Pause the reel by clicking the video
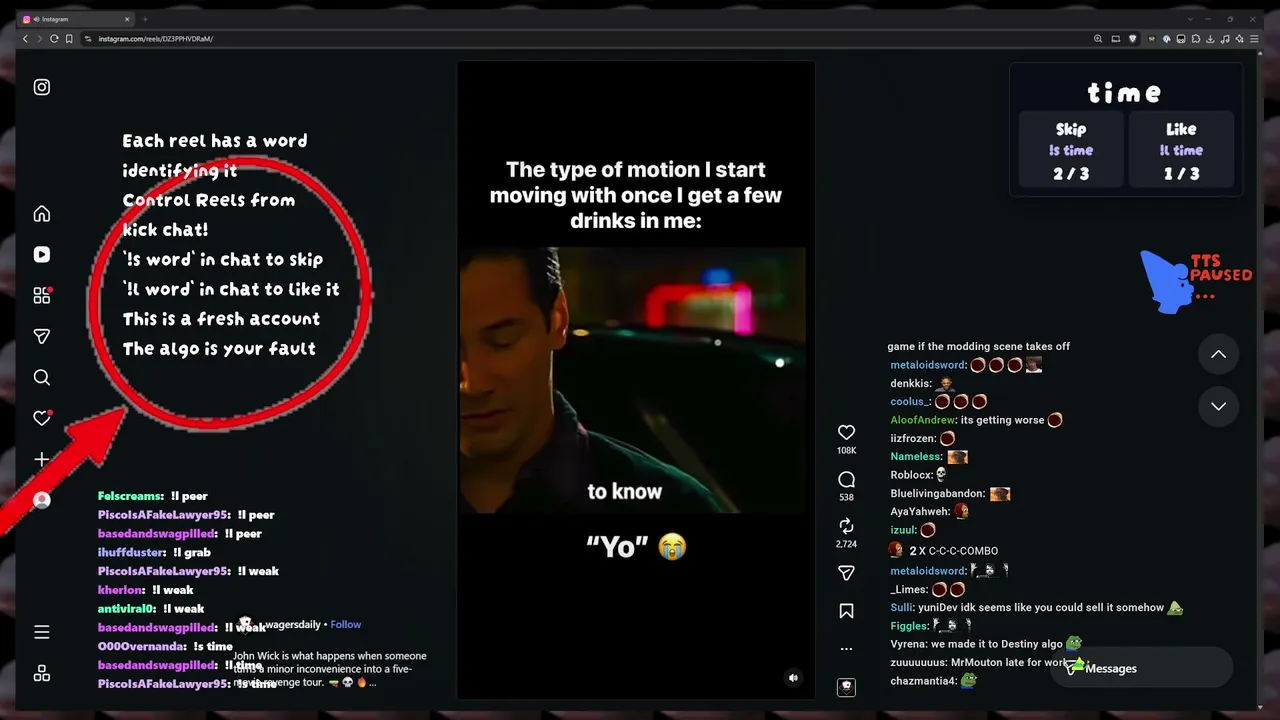The width and height of the screenshot is (1280, 720). click(x=636, y=380)
